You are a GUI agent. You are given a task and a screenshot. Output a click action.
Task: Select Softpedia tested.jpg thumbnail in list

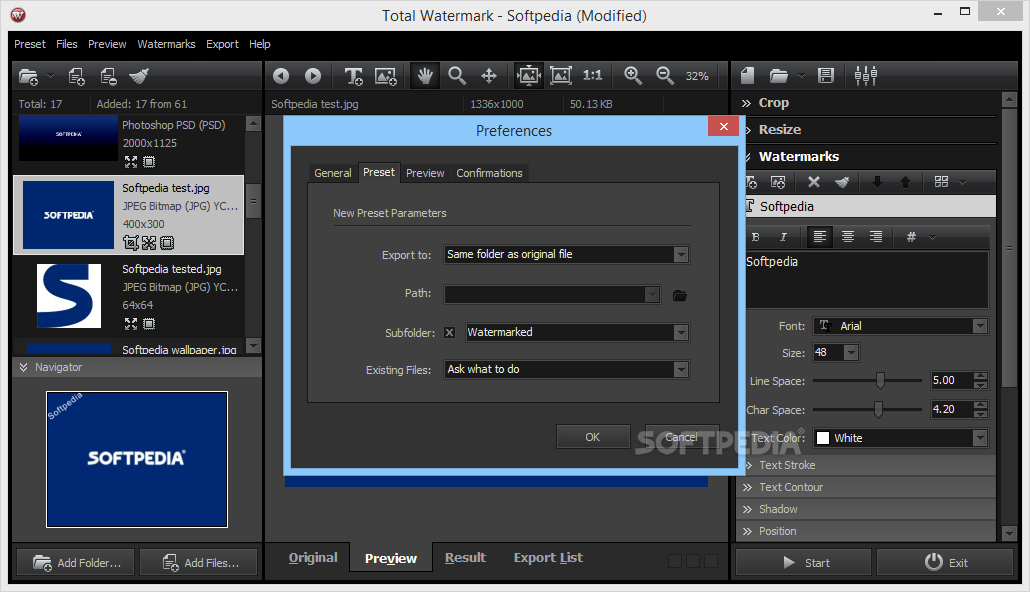(69, 296)
